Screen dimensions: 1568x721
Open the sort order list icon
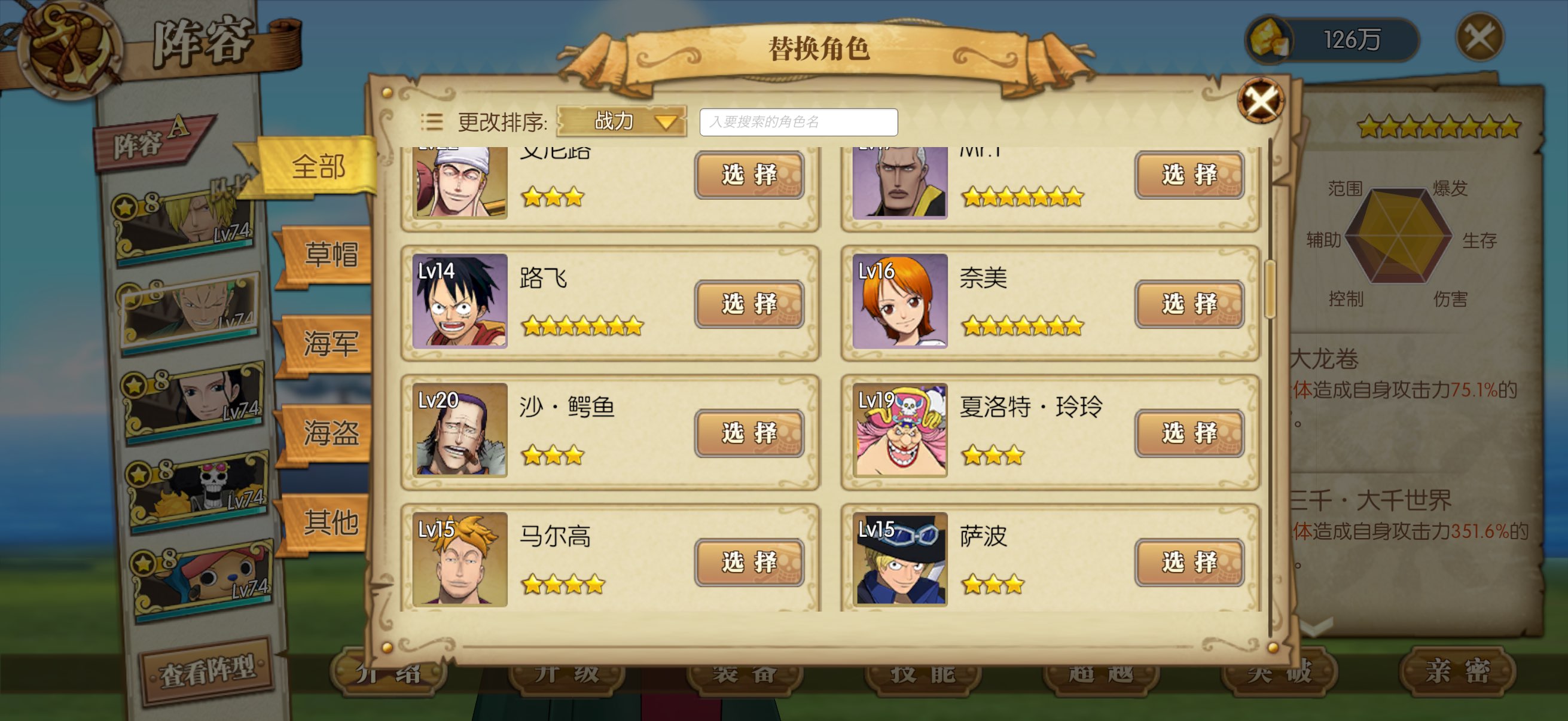(x=432, y=122)
